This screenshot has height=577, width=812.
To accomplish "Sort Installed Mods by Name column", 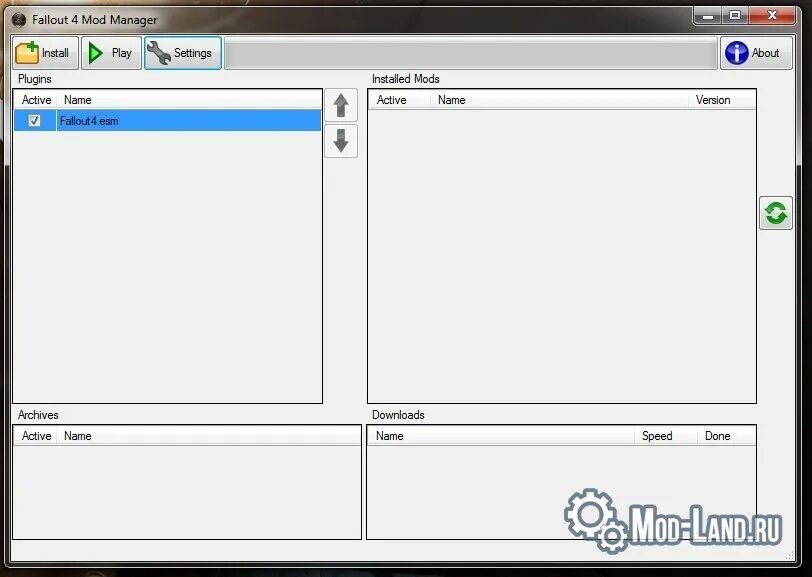I will pos(559,100).
